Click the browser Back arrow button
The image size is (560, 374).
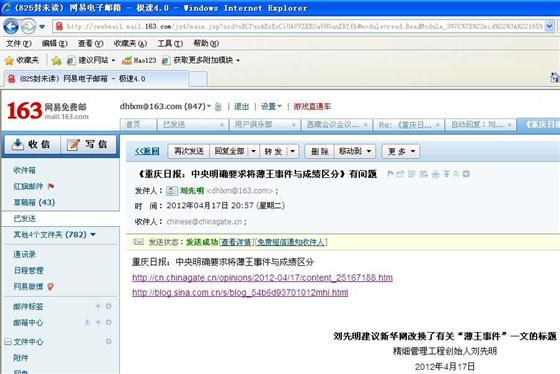[x=11, y=26]
